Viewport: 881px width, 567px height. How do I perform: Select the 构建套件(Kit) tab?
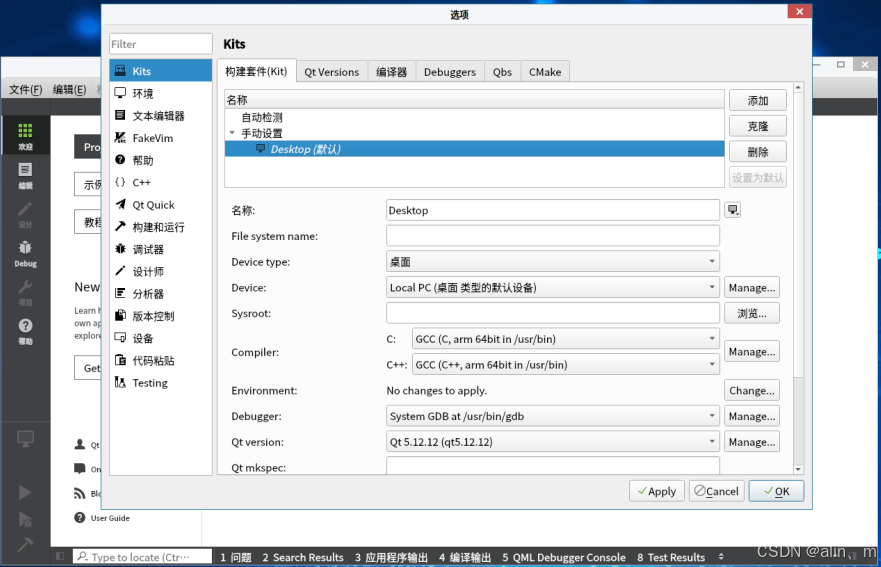256,71
